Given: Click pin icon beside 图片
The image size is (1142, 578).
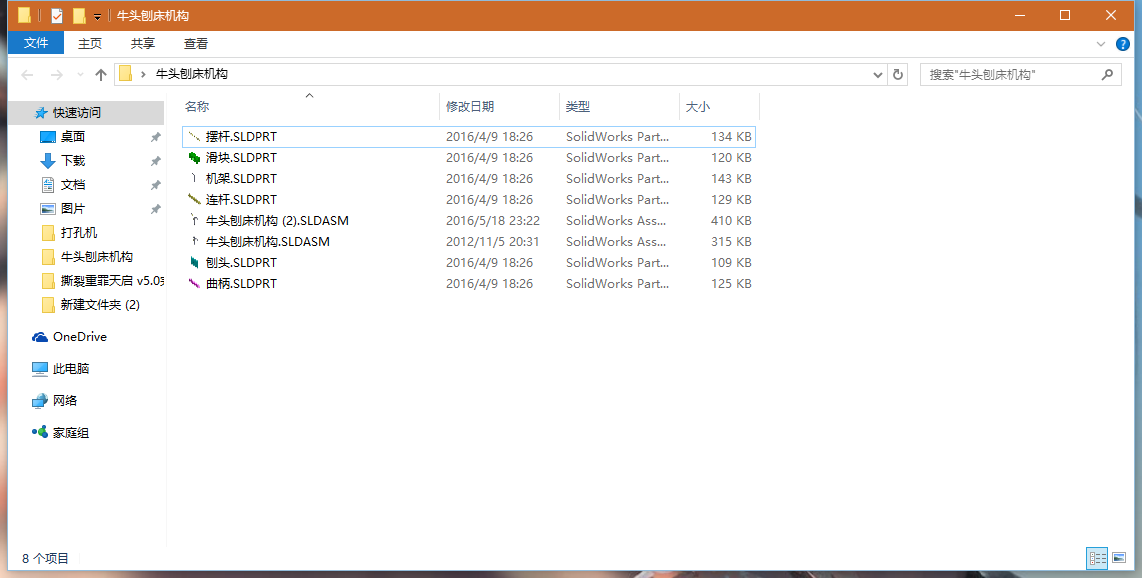Looking at the screenshot, I should click(155, 209).
